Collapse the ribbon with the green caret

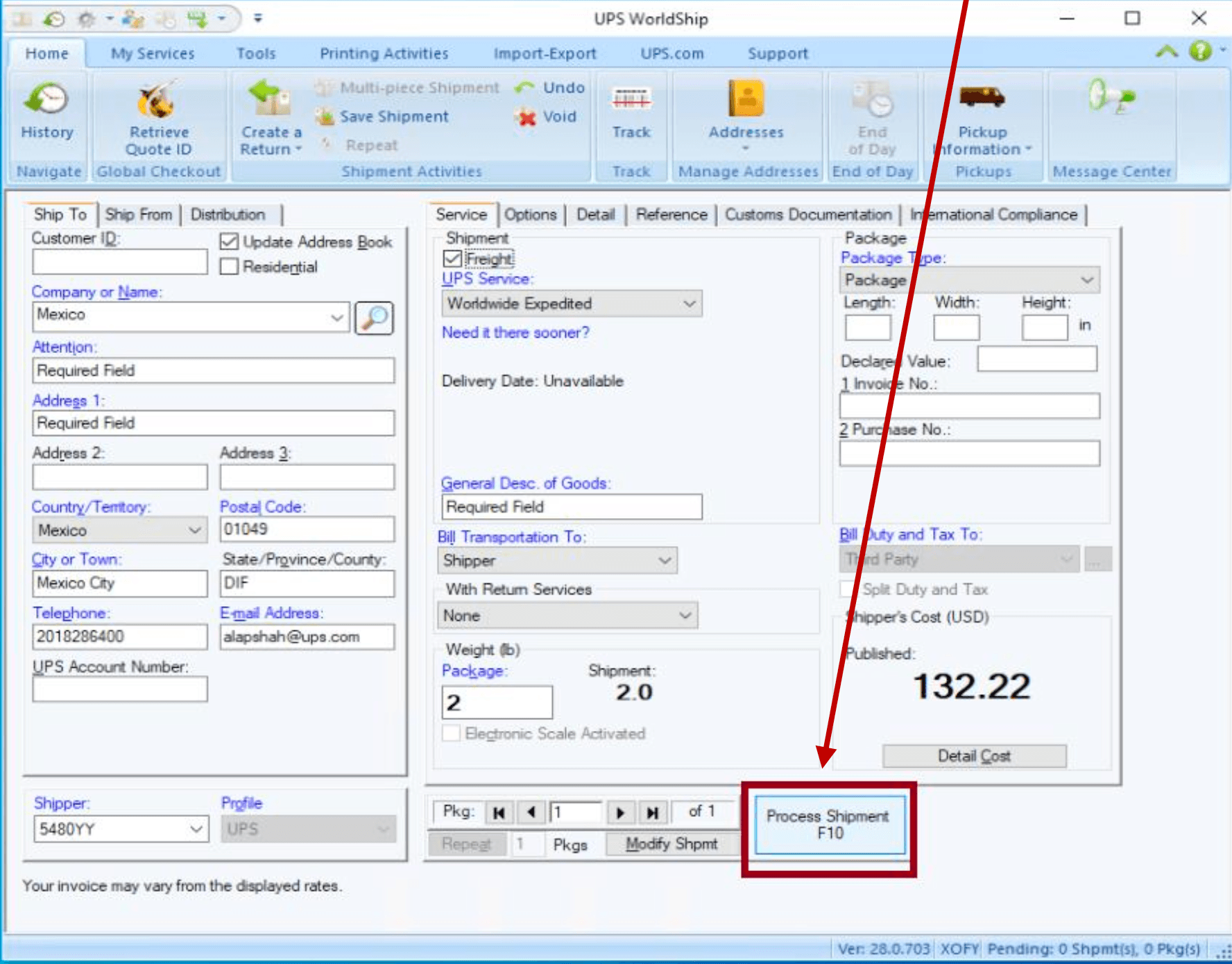(x=1167, y=51)
